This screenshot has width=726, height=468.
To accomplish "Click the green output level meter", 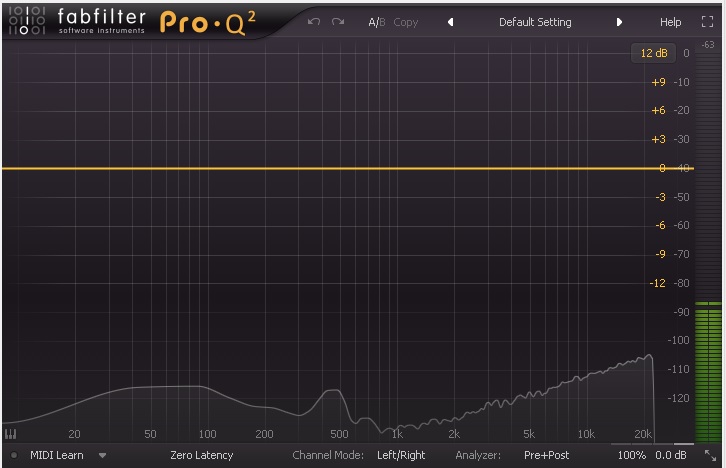I will pyautogui.click(x=708, y=372).
